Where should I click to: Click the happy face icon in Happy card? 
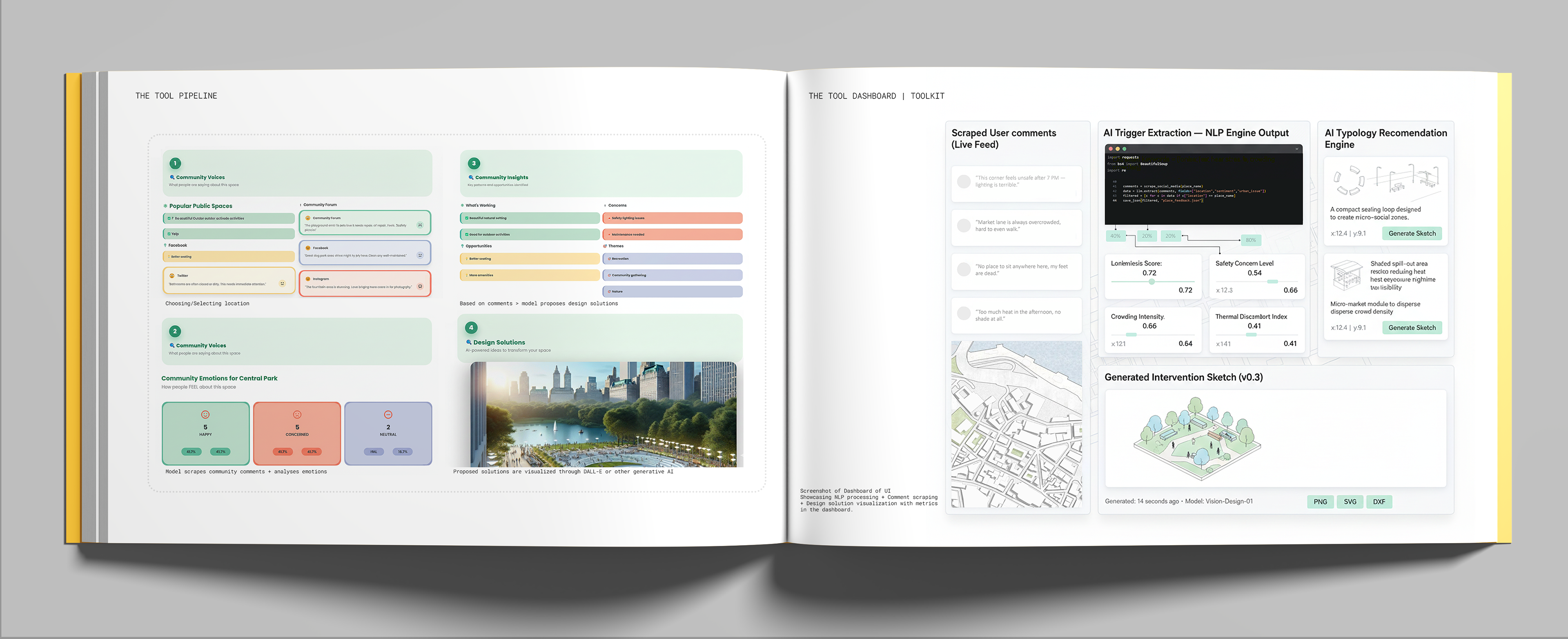coord(205,414)
